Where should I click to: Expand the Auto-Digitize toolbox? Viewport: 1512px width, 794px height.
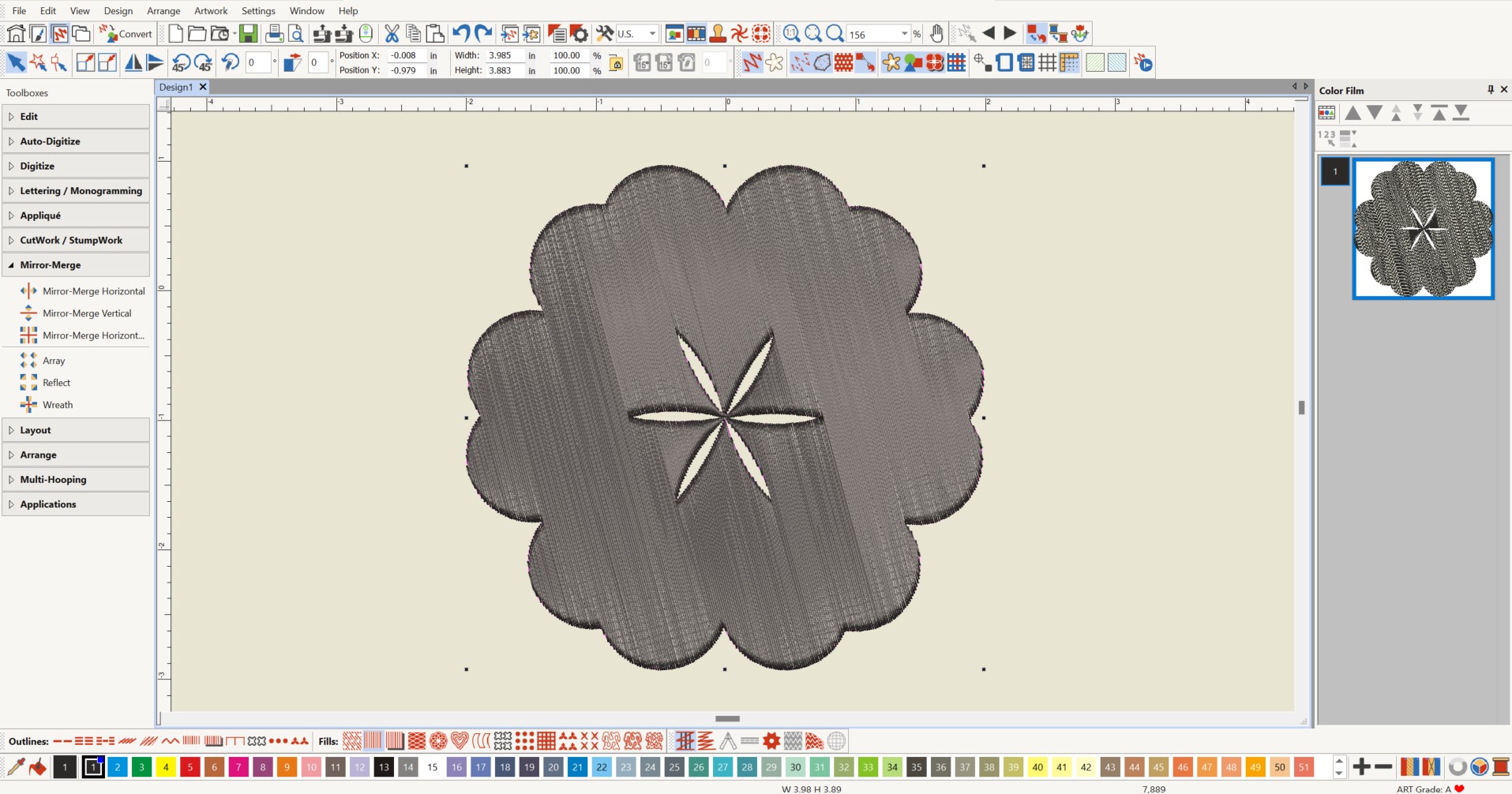click(76, 141)
